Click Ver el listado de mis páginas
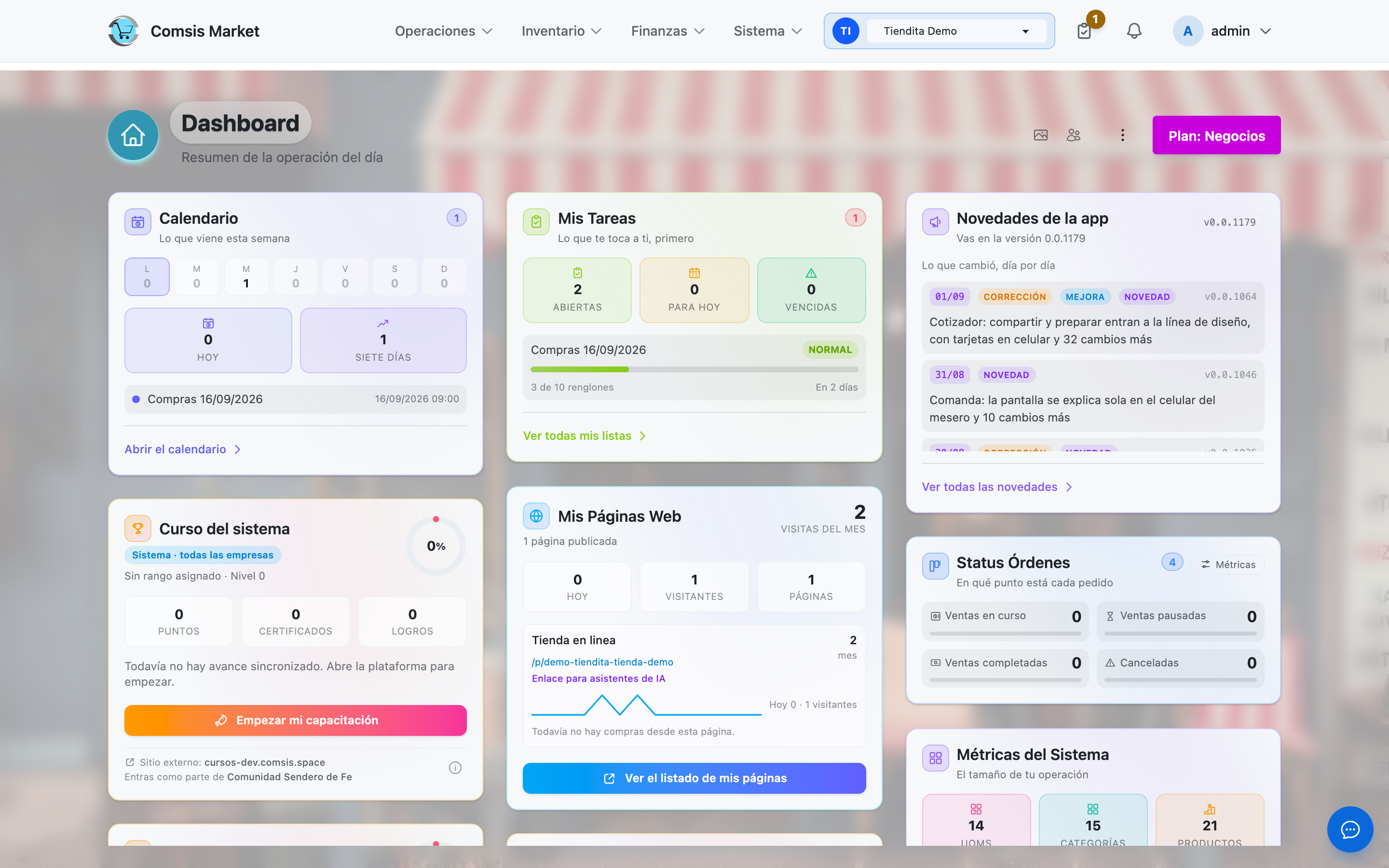This screenshot has height=868, width=1389. pos(694,778)
